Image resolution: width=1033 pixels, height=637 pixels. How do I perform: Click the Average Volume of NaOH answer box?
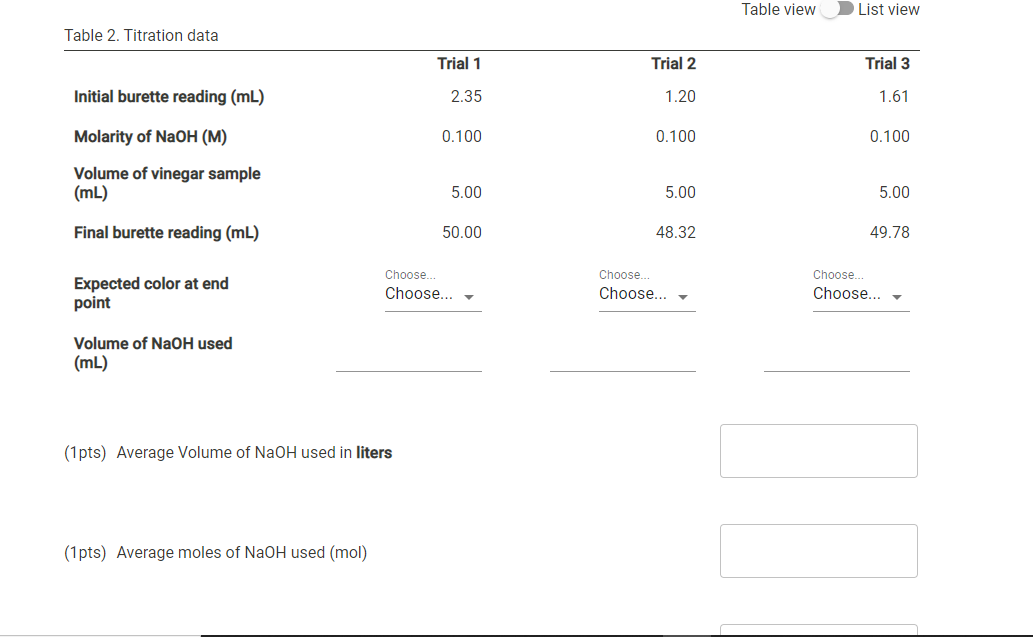(818, 451)
